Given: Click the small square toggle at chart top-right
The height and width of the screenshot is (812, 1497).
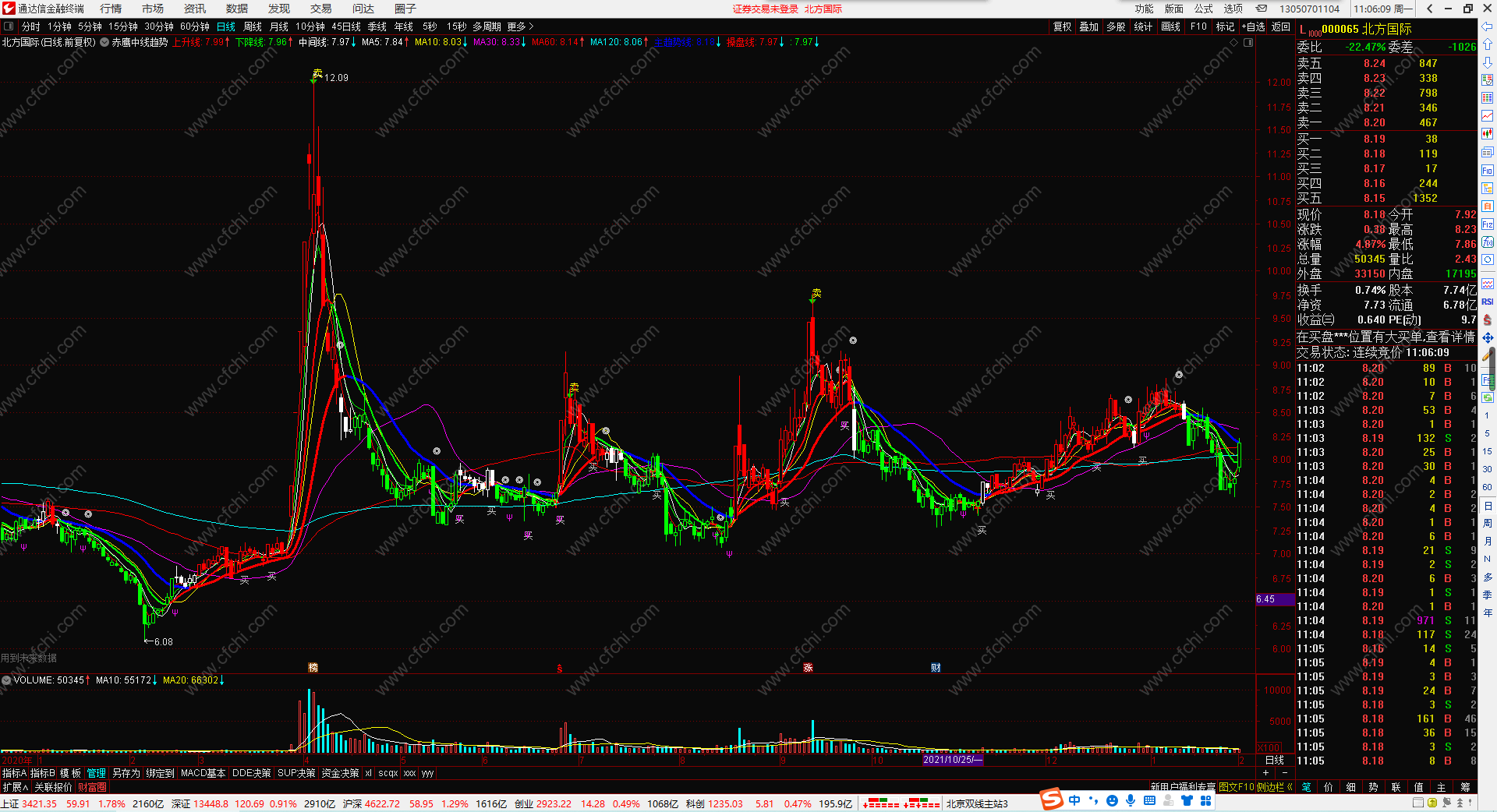Looking at the screenshot, I should (1248, 43).
